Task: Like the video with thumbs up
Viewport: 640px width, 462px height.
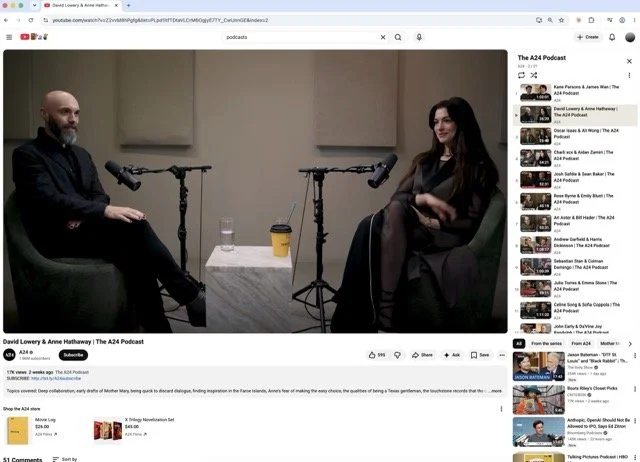Action: point(377,355)
